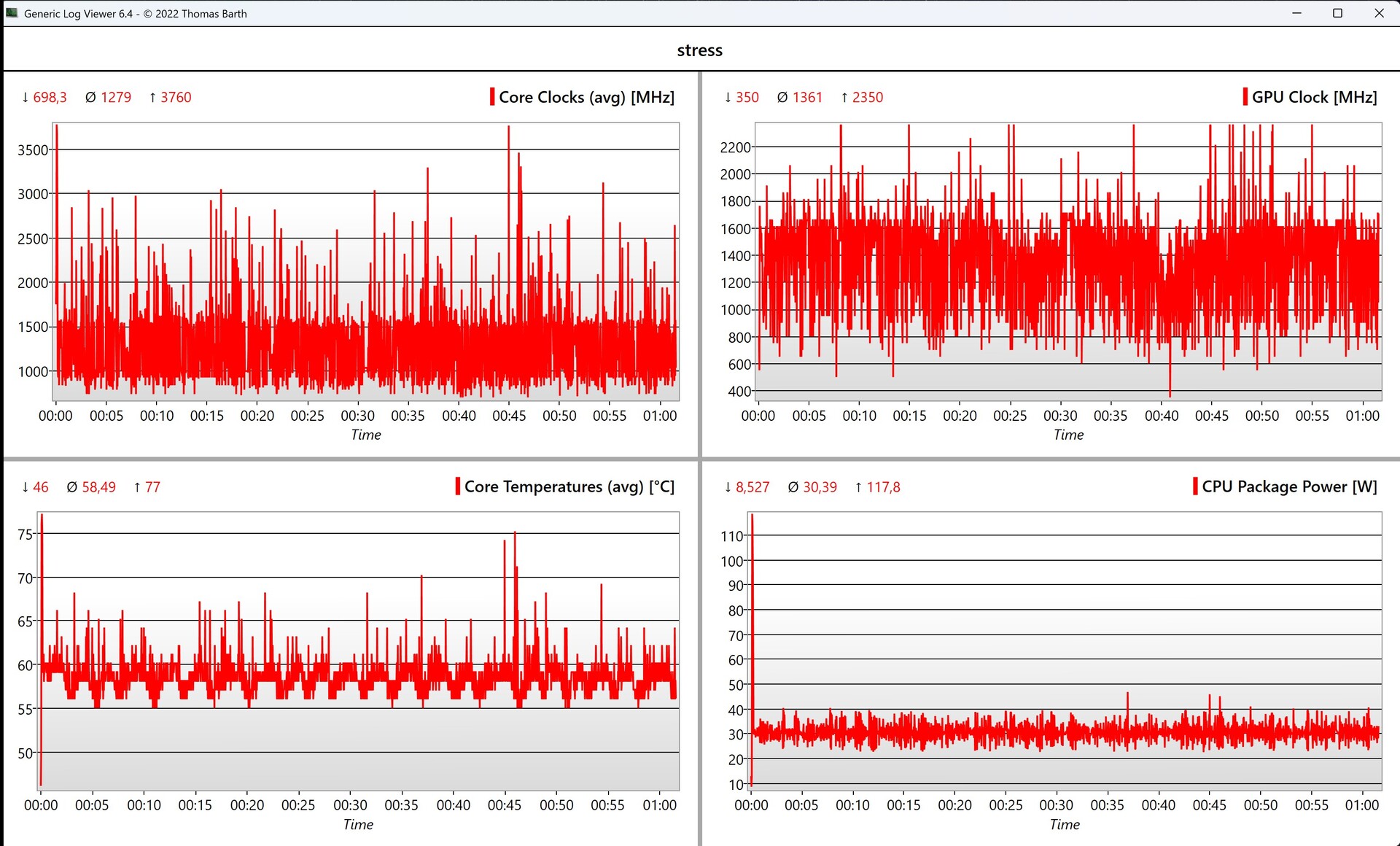Image resolution: width=1400 pixels, height=846 pixels.
Task: Click the red GPU Clock legend swatch
Action: tap(1245, 97)
